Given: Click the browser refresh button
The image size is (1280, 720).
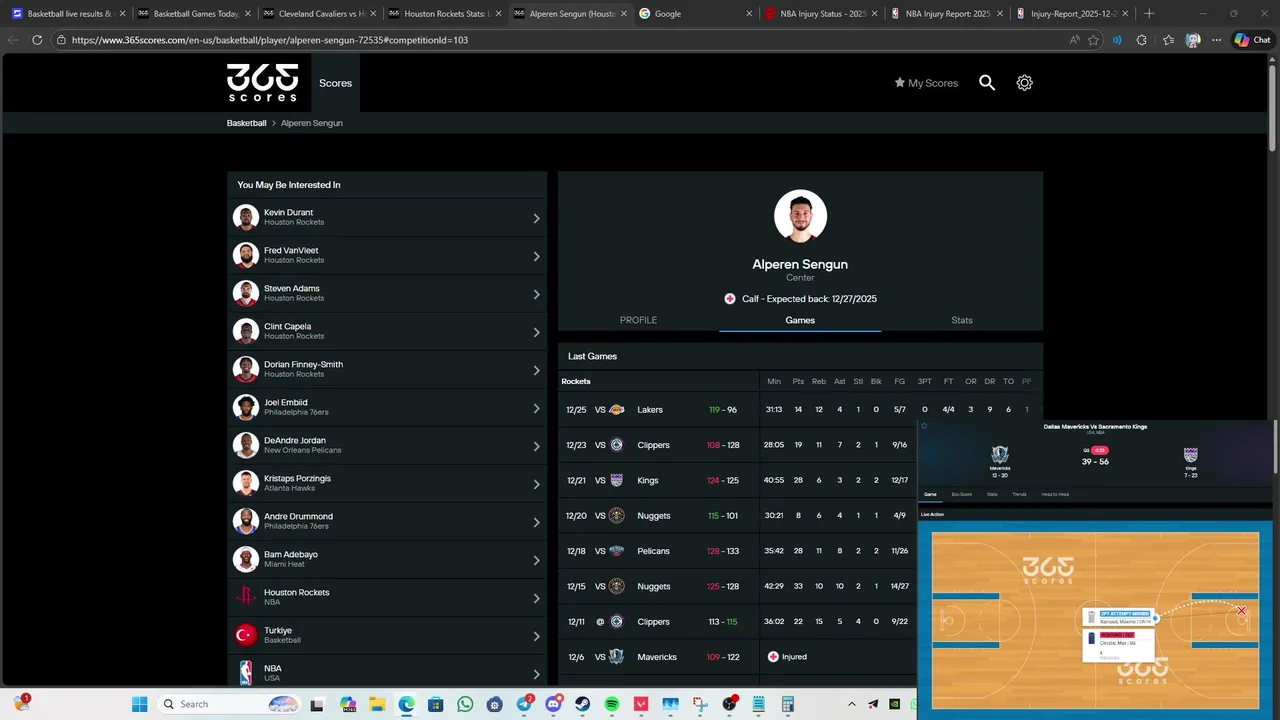Looking at the screenshot, I should tap(37, 40).
